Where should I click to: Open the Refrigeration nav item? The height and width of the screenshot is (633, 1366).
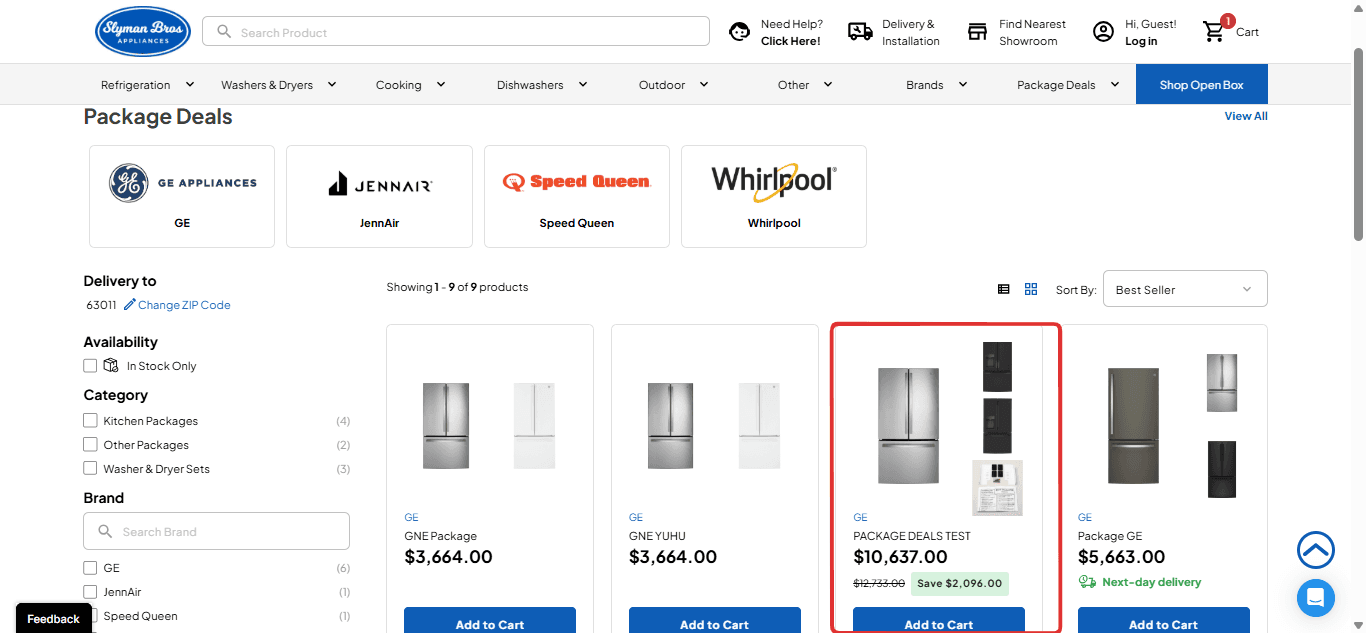coord(136,85)
